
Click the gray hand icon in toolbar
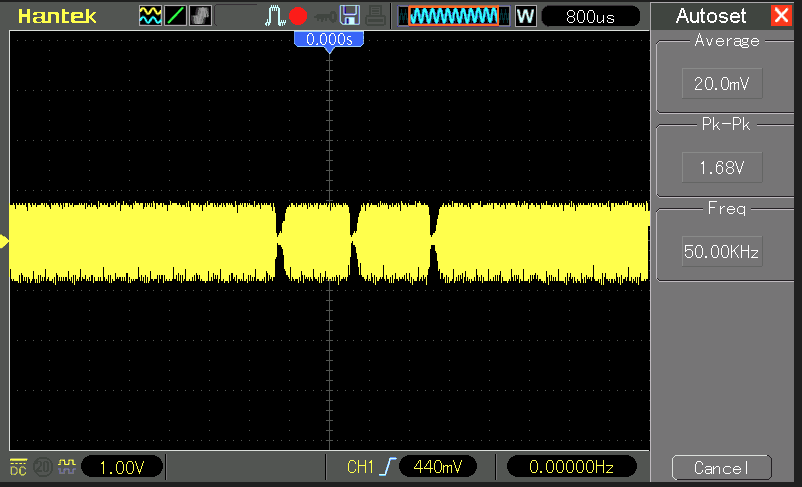[x=201, y=16]
